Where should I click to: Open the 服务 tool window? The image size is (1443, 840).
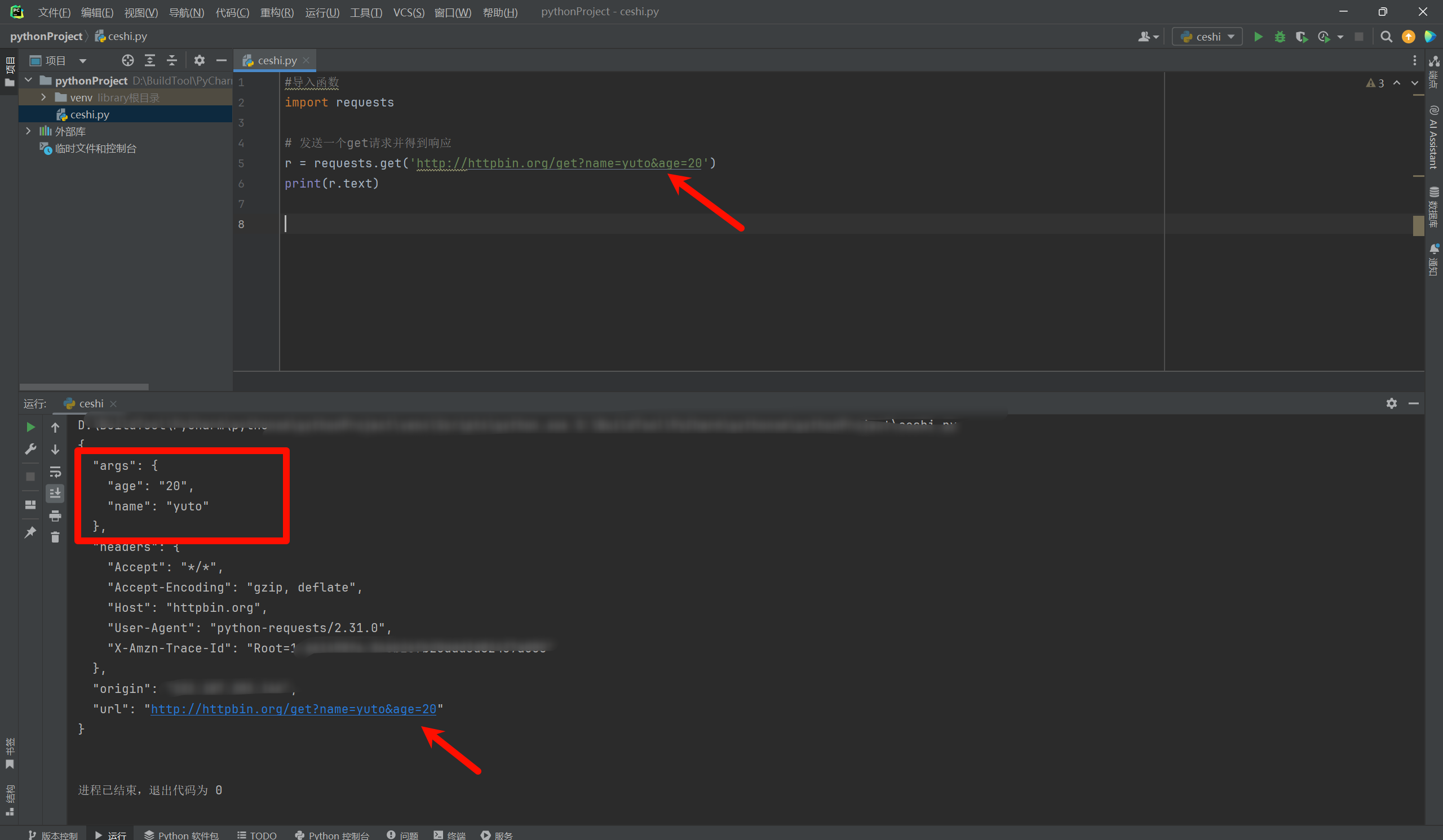[x=497, y=835]
